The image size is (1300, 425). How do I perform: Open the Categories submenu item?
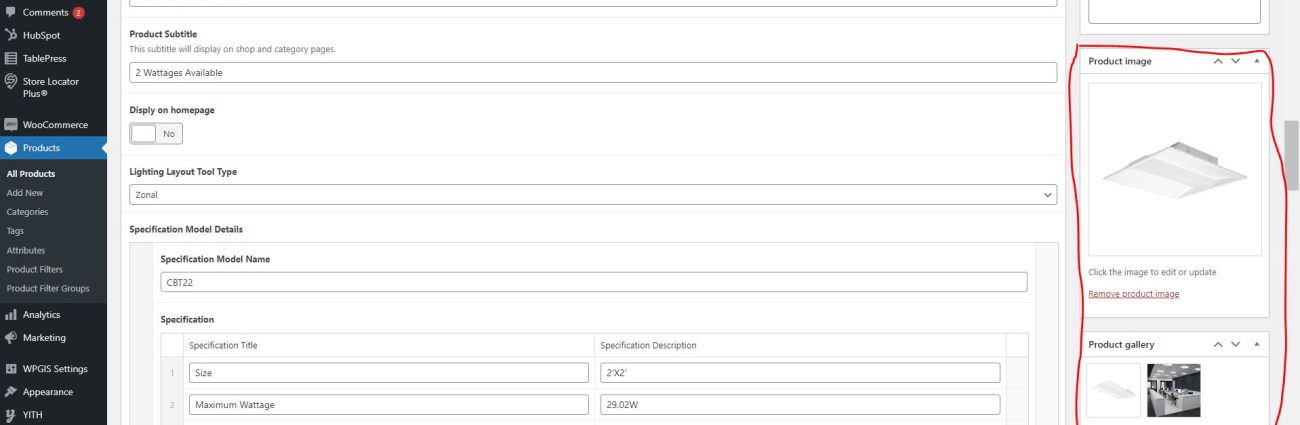(27, 212)
